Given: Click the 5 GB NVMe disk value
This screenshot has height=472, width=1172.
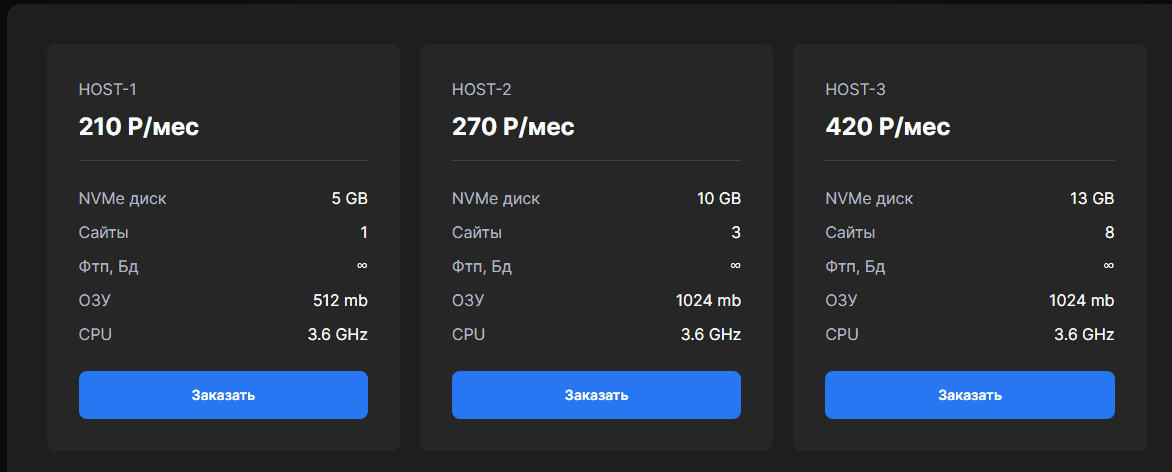Looking at the screenshot, I should tap(349, 198).
